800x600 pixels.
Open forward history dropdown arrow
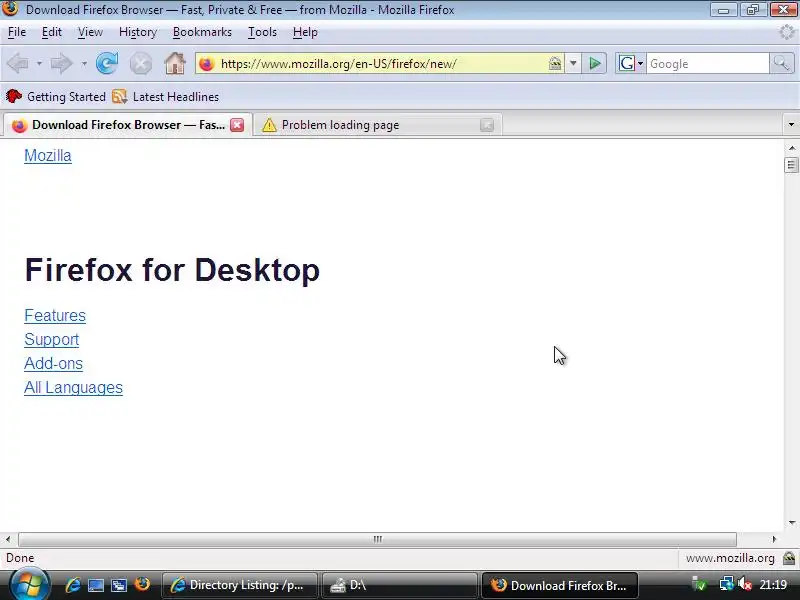84,64
